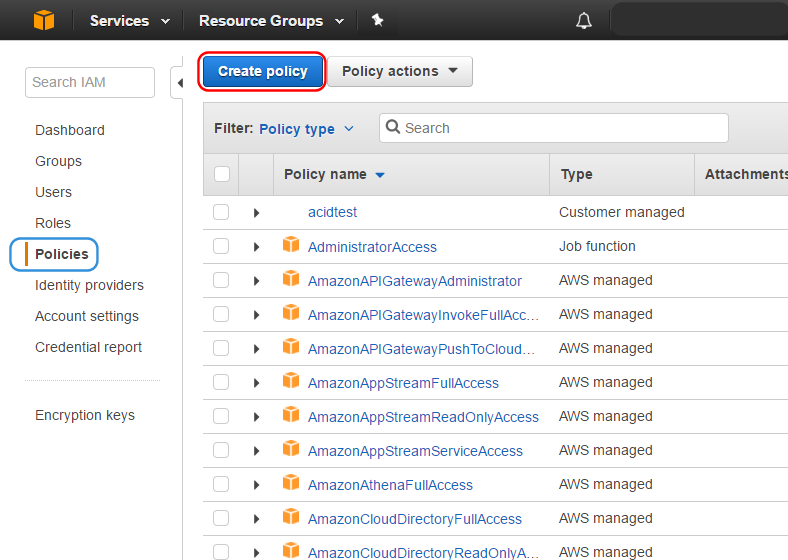Check the acidtest policy checkbox

click(221, 212)
